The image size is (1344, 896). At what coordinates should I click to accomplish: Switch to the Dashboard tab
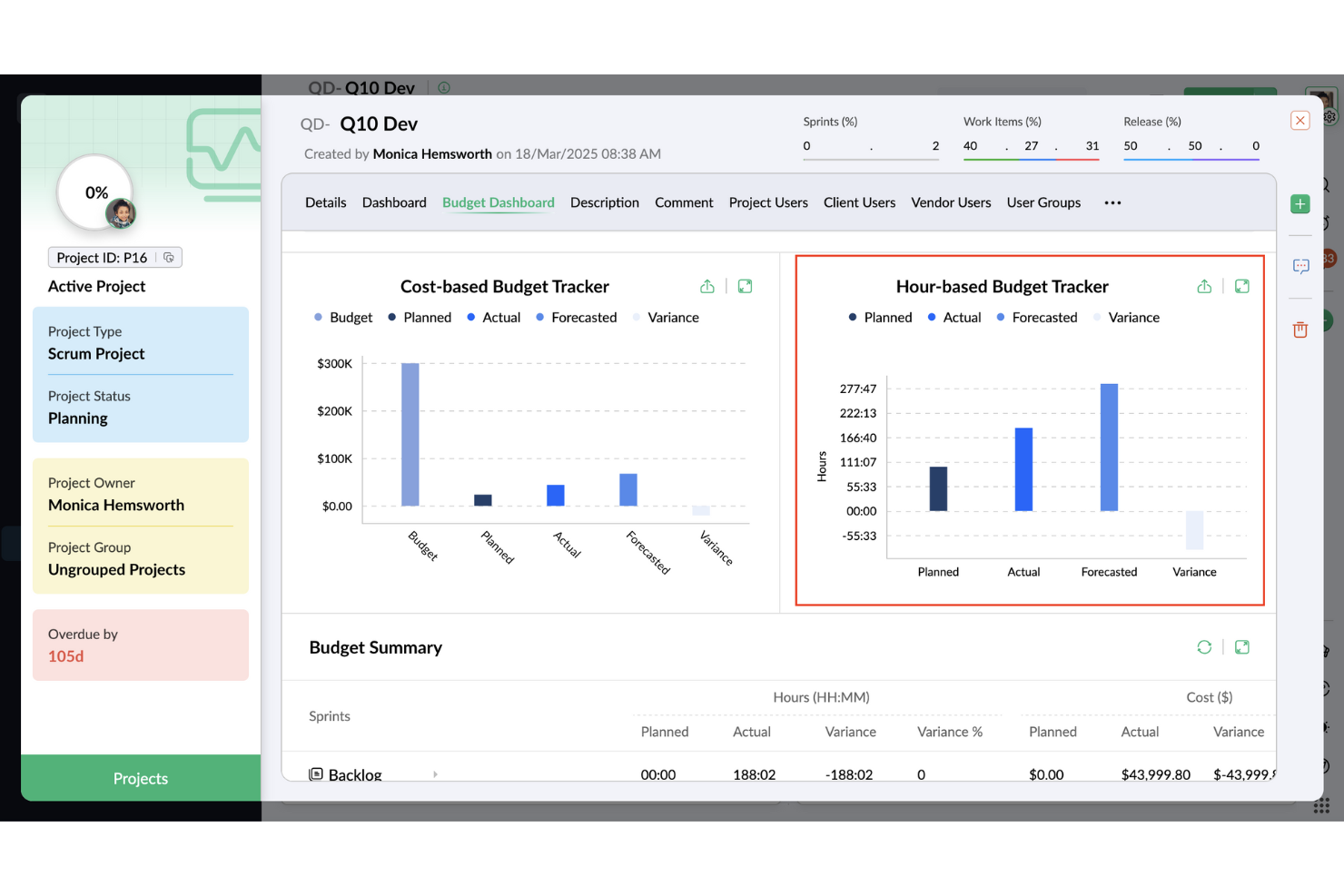[x=394, y=202]
